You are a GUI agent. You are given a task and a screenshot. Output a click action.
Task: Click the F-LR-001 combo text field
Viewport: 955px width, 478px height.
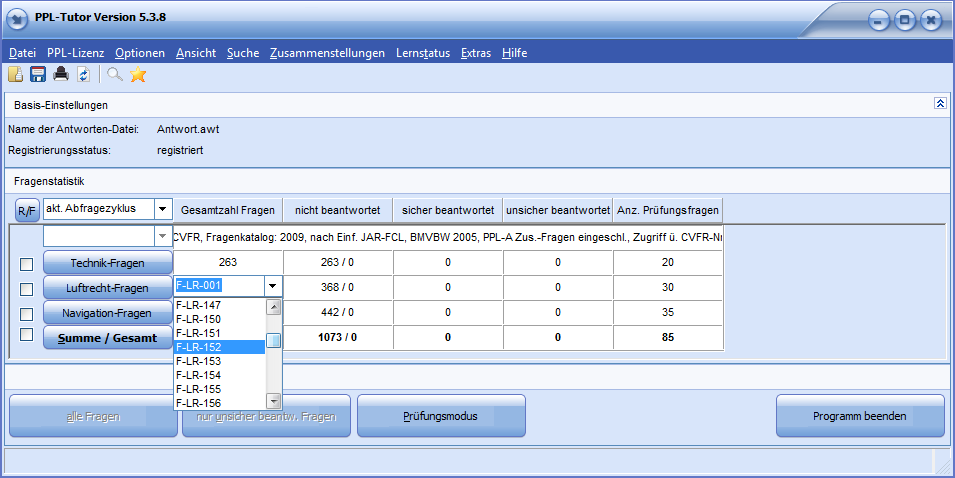(219, 286)
